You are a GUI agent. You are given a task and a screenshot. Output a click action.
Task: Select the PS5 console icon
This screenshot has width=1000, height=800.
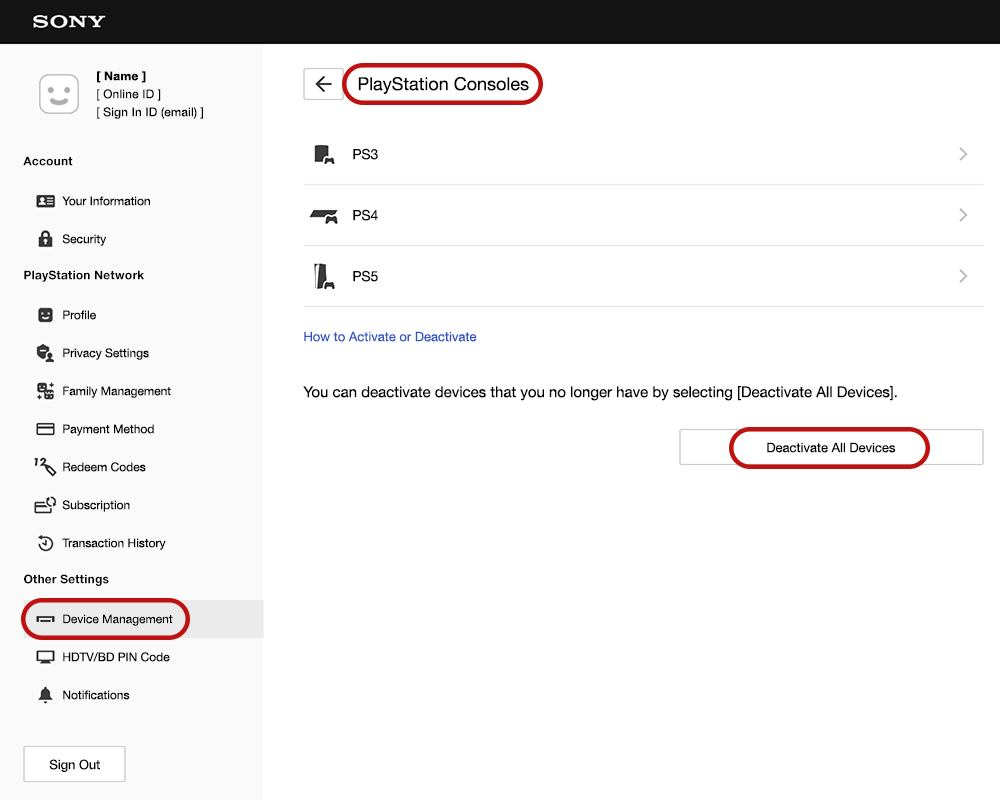(x=322, y=276)
